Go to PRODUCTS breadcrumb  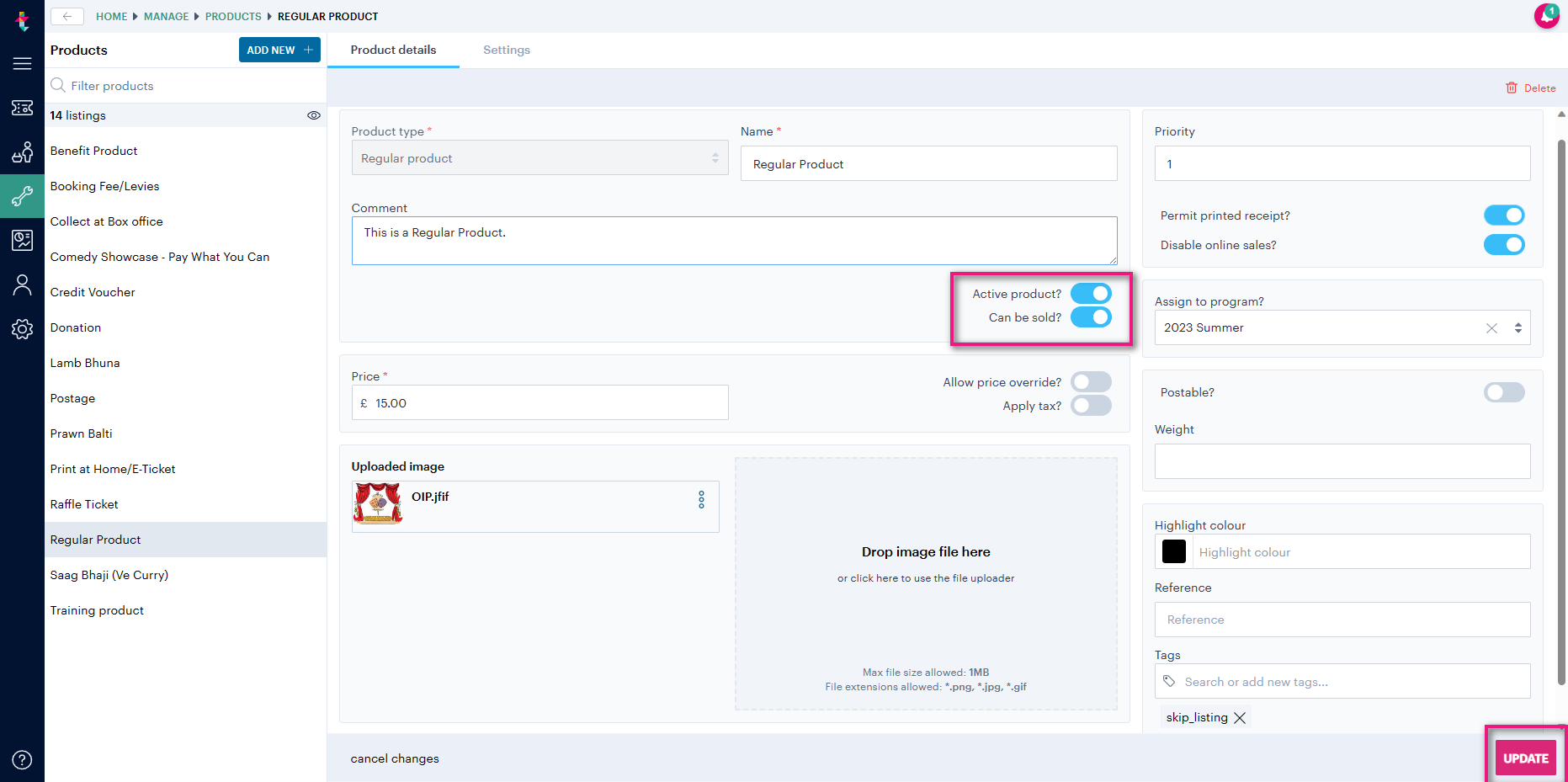pyautogui.click(x=233, y=16)
